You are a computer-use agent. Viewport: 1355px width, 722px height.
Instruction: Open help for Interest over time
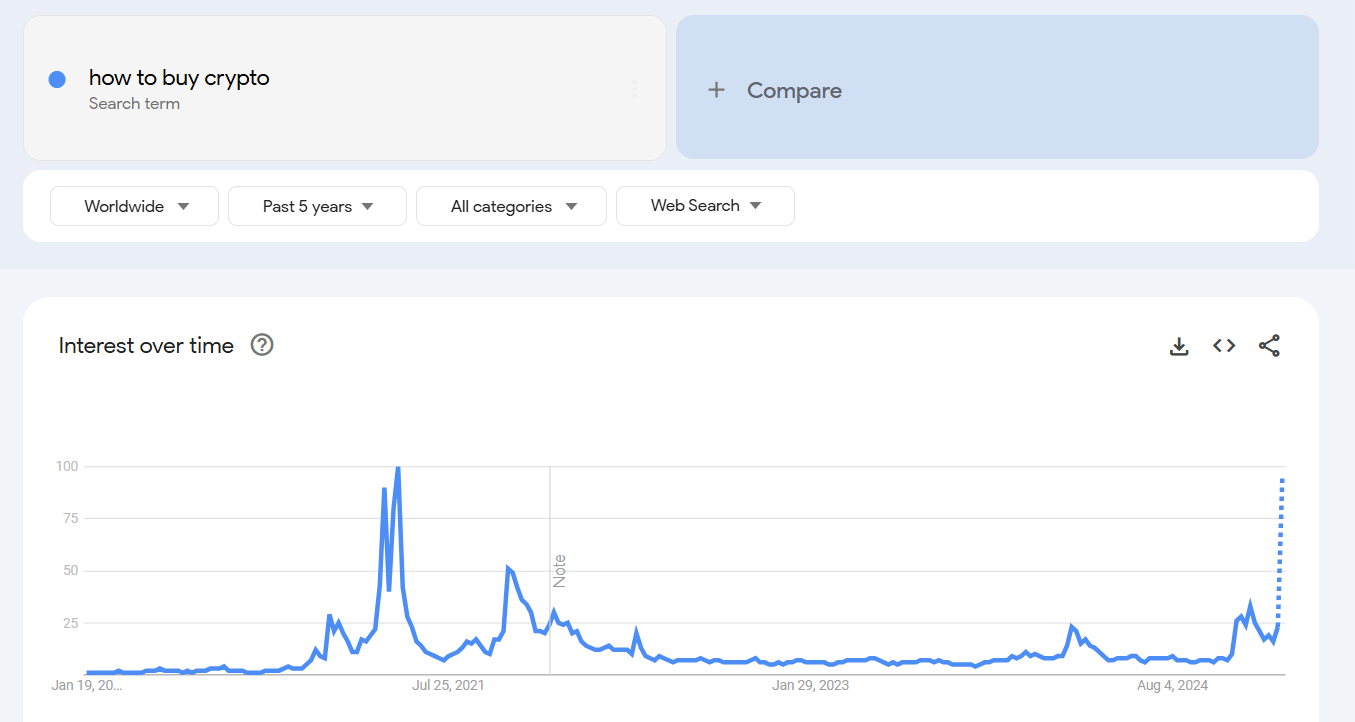[x=262, y=345]
